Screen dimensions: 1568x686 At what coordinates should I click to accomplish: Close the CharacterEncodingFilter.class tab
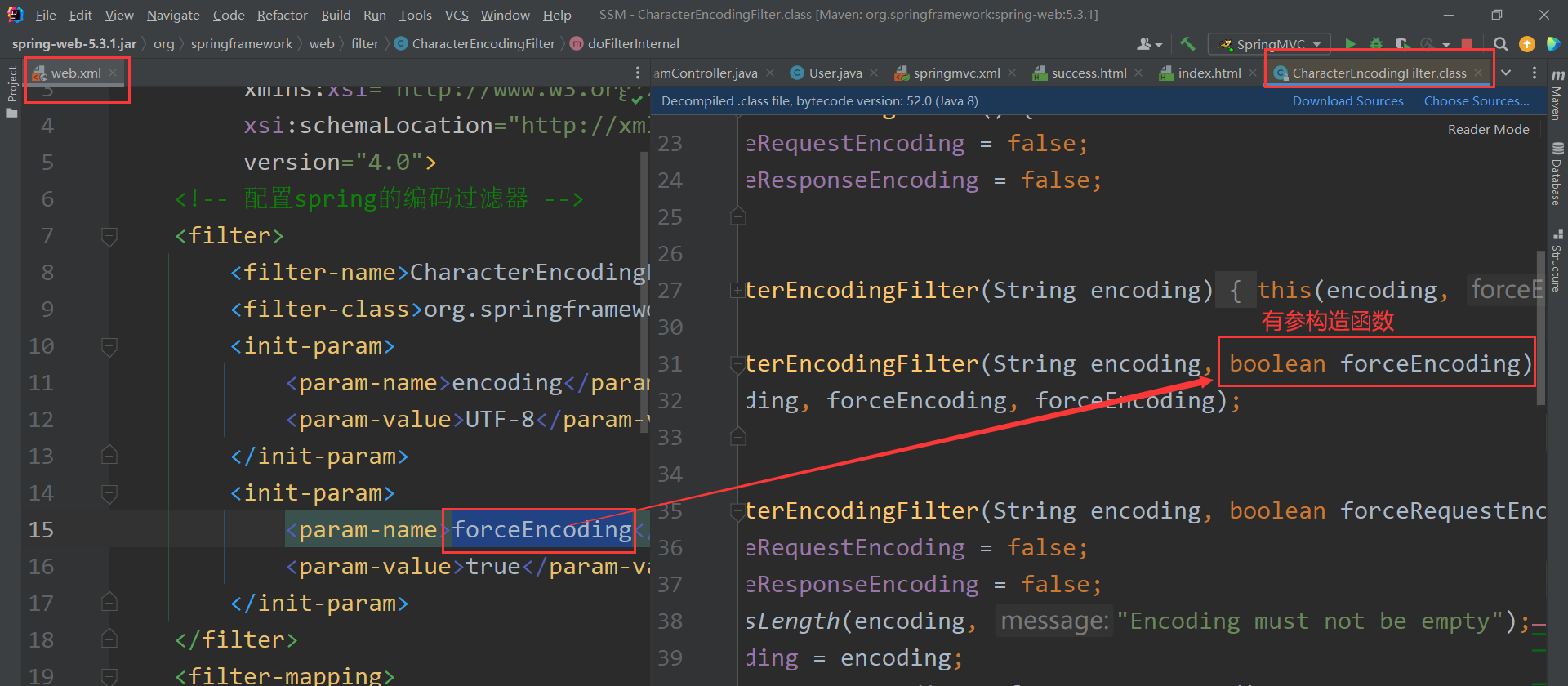(x=1478, y=73)
